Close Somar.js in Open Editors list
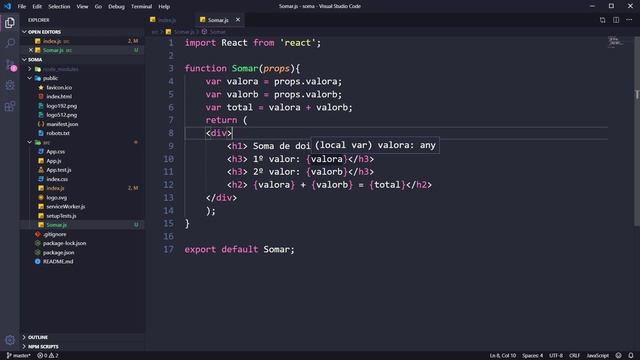 click(x=31, y=50)
